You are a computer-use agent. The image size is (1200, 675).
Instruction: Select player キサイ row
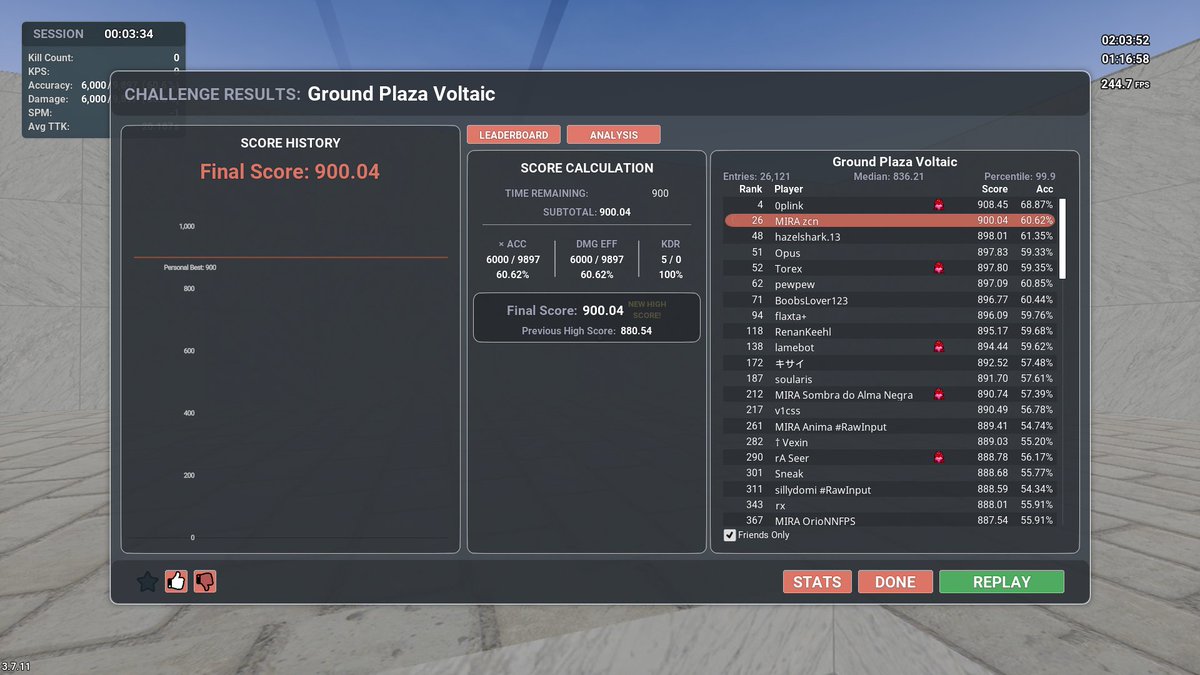pos(890,363)
